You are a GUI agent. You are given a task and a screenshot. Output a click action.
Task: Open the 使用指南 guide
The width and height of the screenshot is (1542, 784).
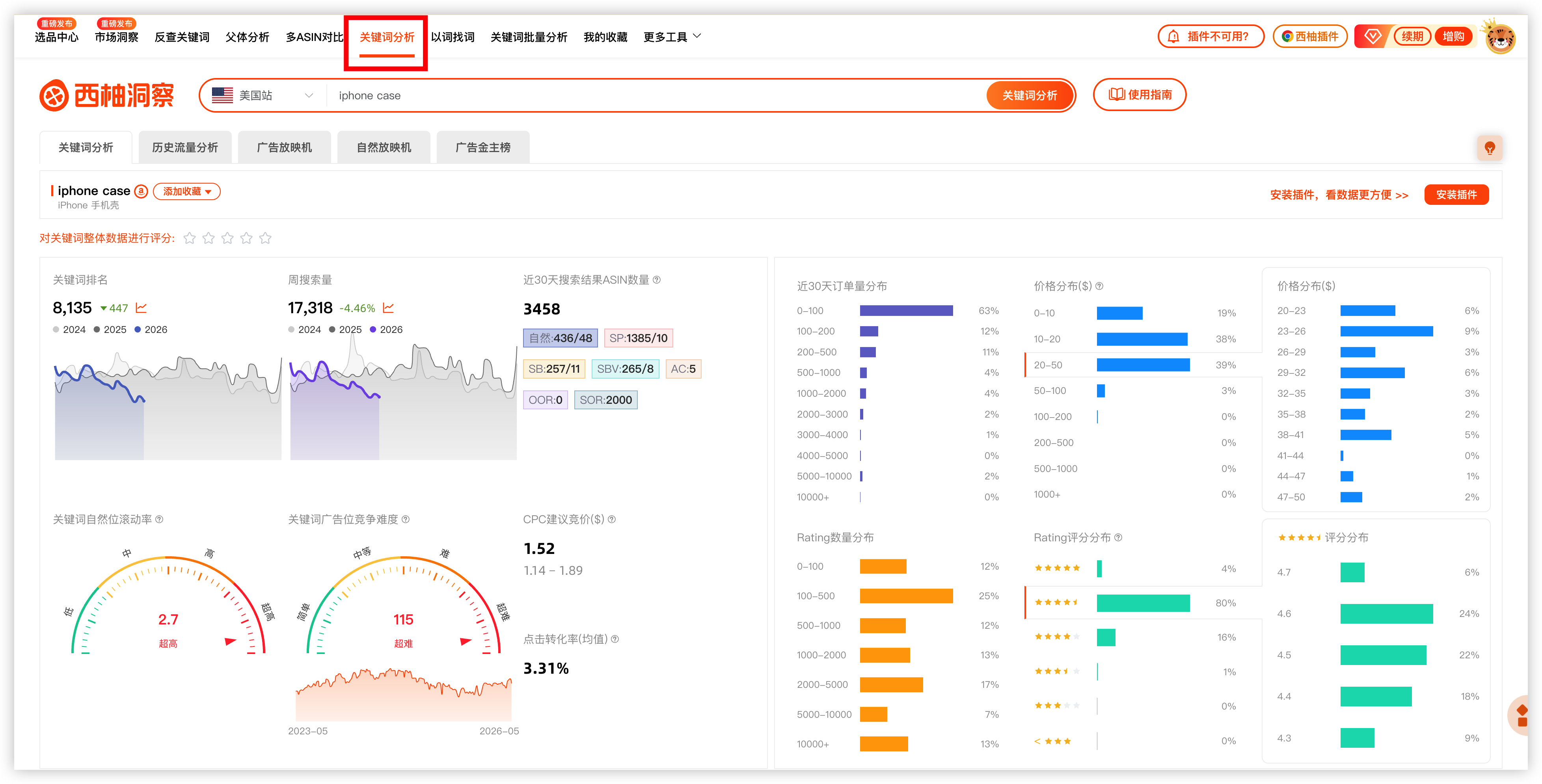point(1140,95)
